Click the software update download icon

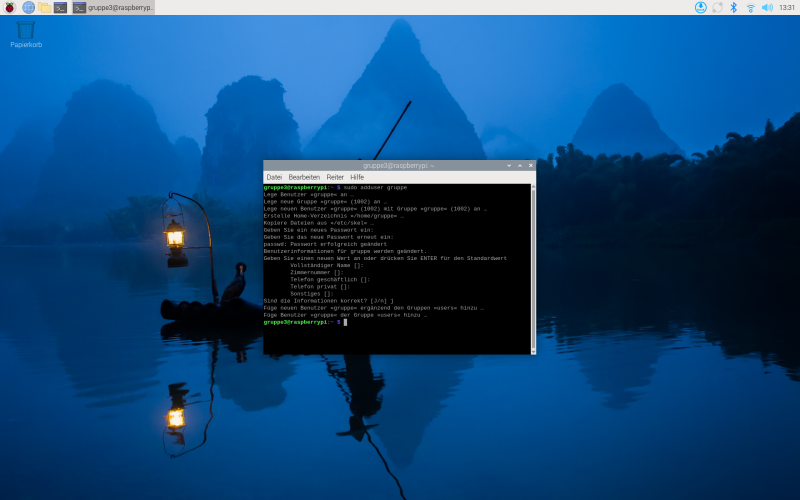point(701,7)
